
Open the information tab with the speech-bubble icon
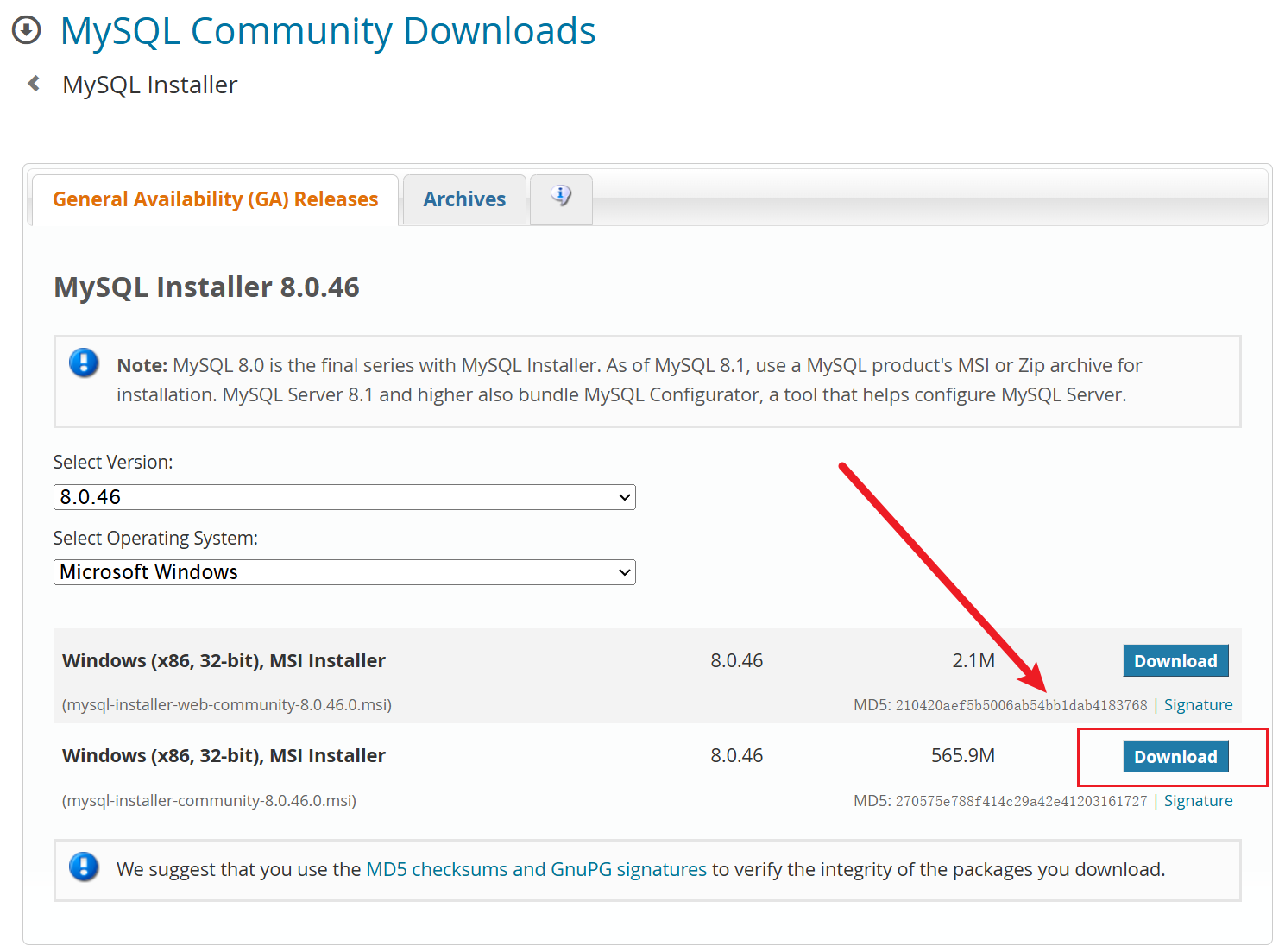[x=561, y=199]
